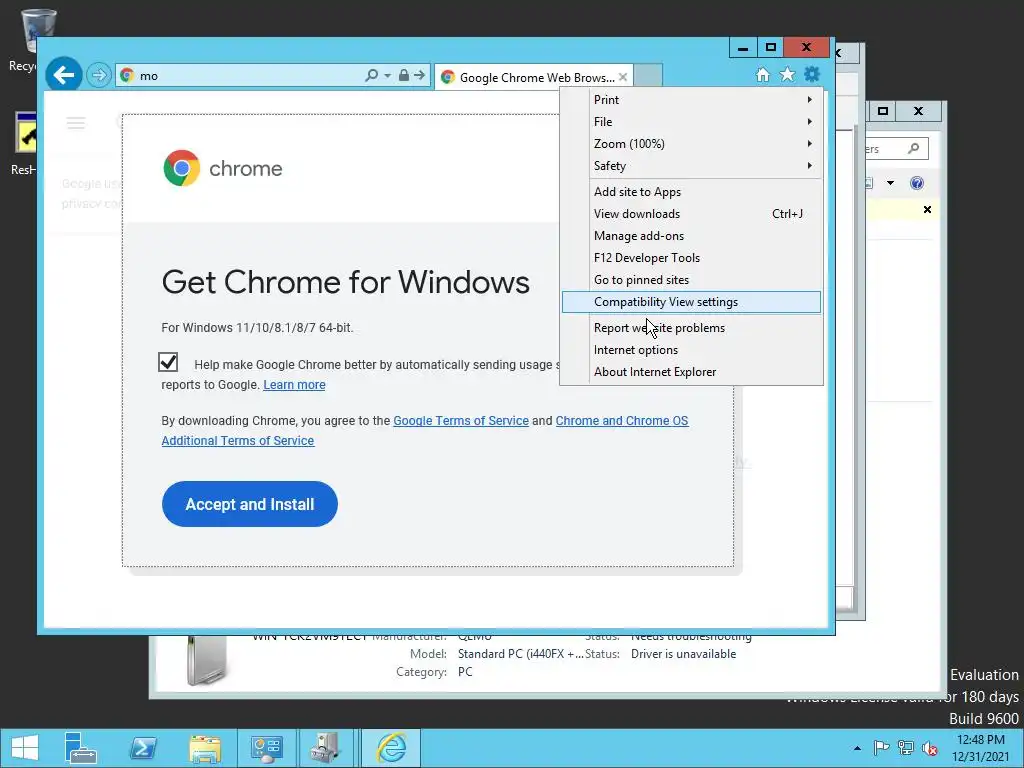Image resolution: width=1024 pixels, height=768 pixels.
Task: Choose Add site to Apps
Action: click(x=692, y=192)
